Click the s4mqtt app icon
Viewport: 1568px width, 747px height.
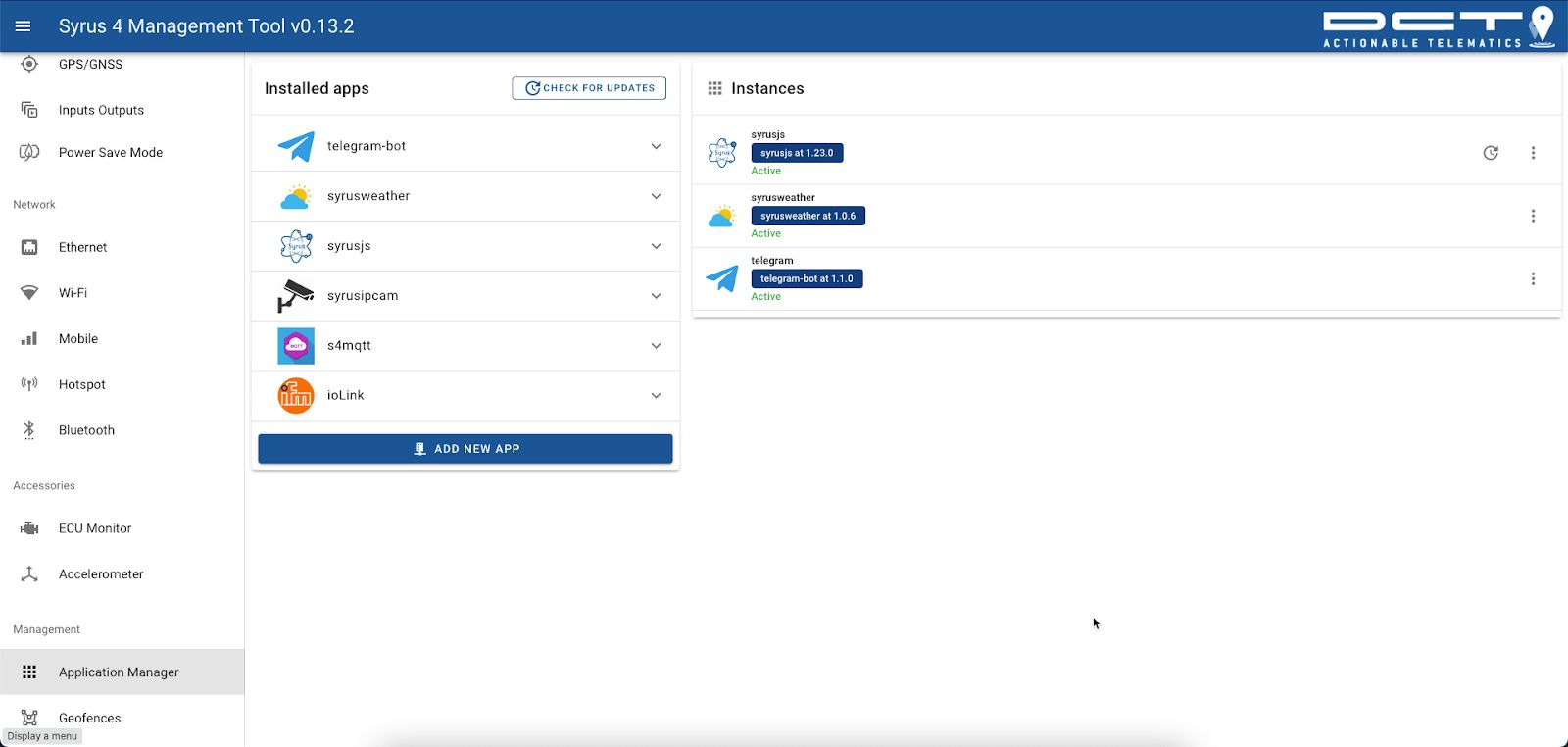pyautogui.click(x=295, y=346)
